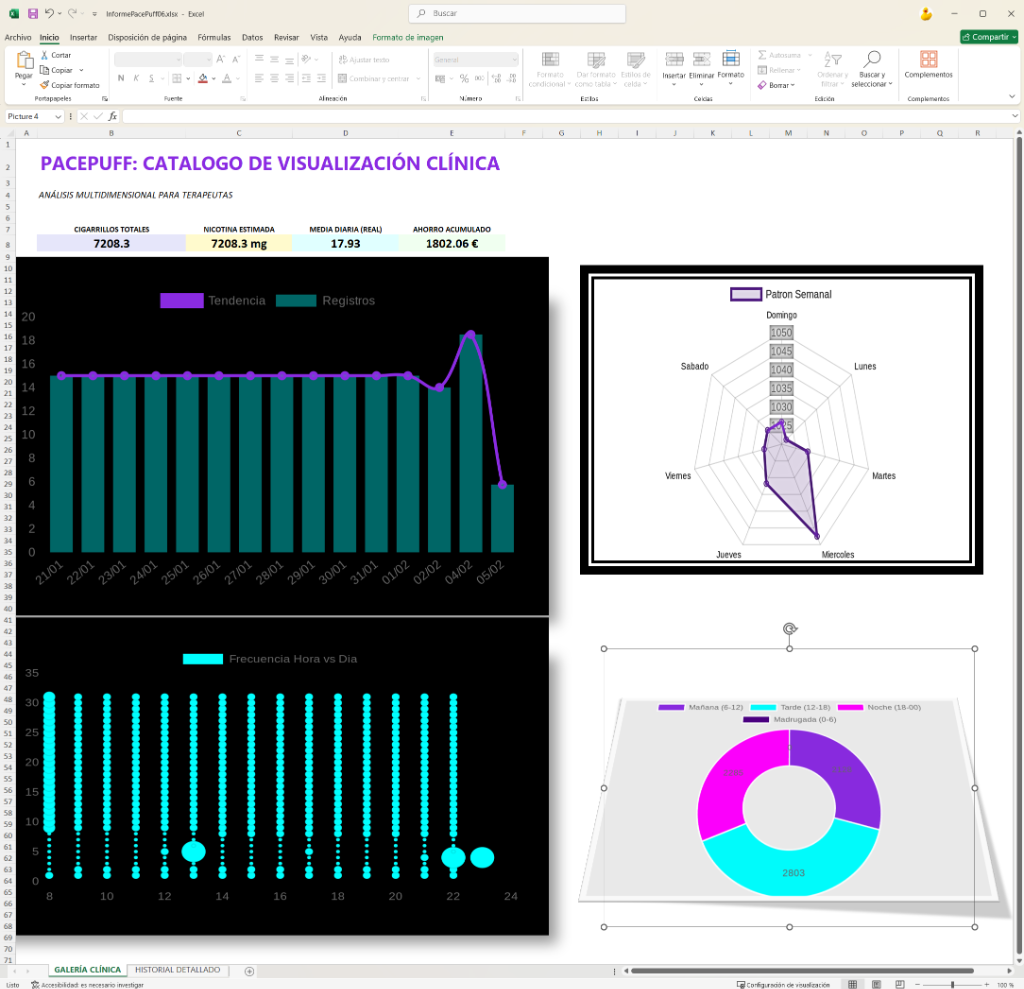Click the font color A icon
Viewport: 1024px width, 989px height.
(x=227, y=78)
